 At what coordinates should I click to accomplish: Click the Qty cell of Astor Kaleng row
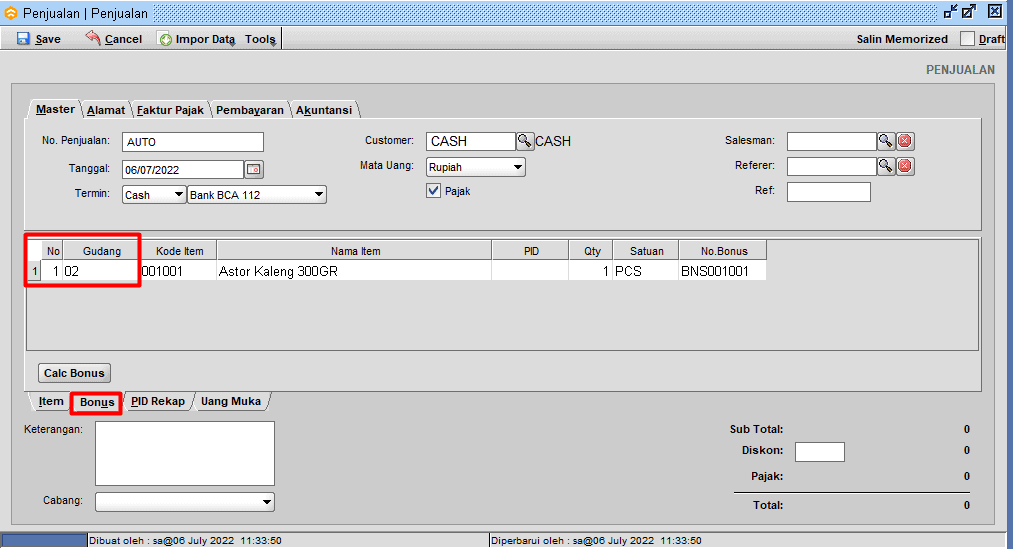(x=590, y=271)
